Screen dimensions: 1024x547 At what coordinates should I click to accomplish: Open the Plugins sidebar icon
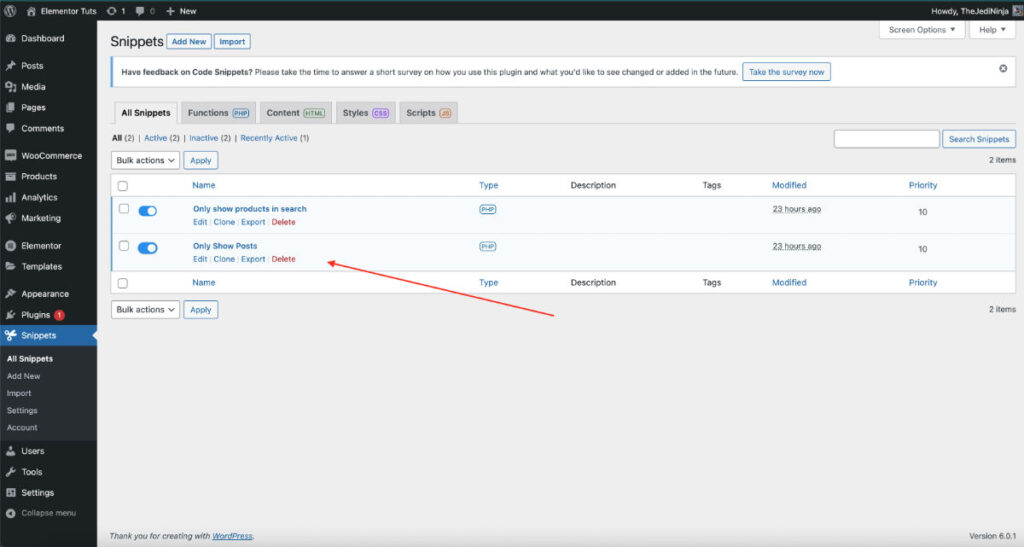point(10,315)
